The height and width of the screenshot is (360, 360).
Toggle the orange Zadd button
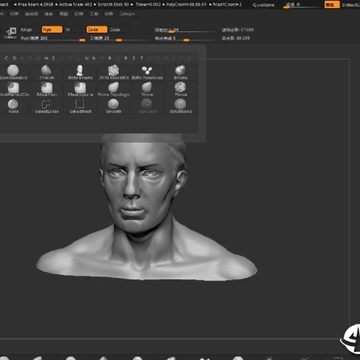tap(97, 30)
